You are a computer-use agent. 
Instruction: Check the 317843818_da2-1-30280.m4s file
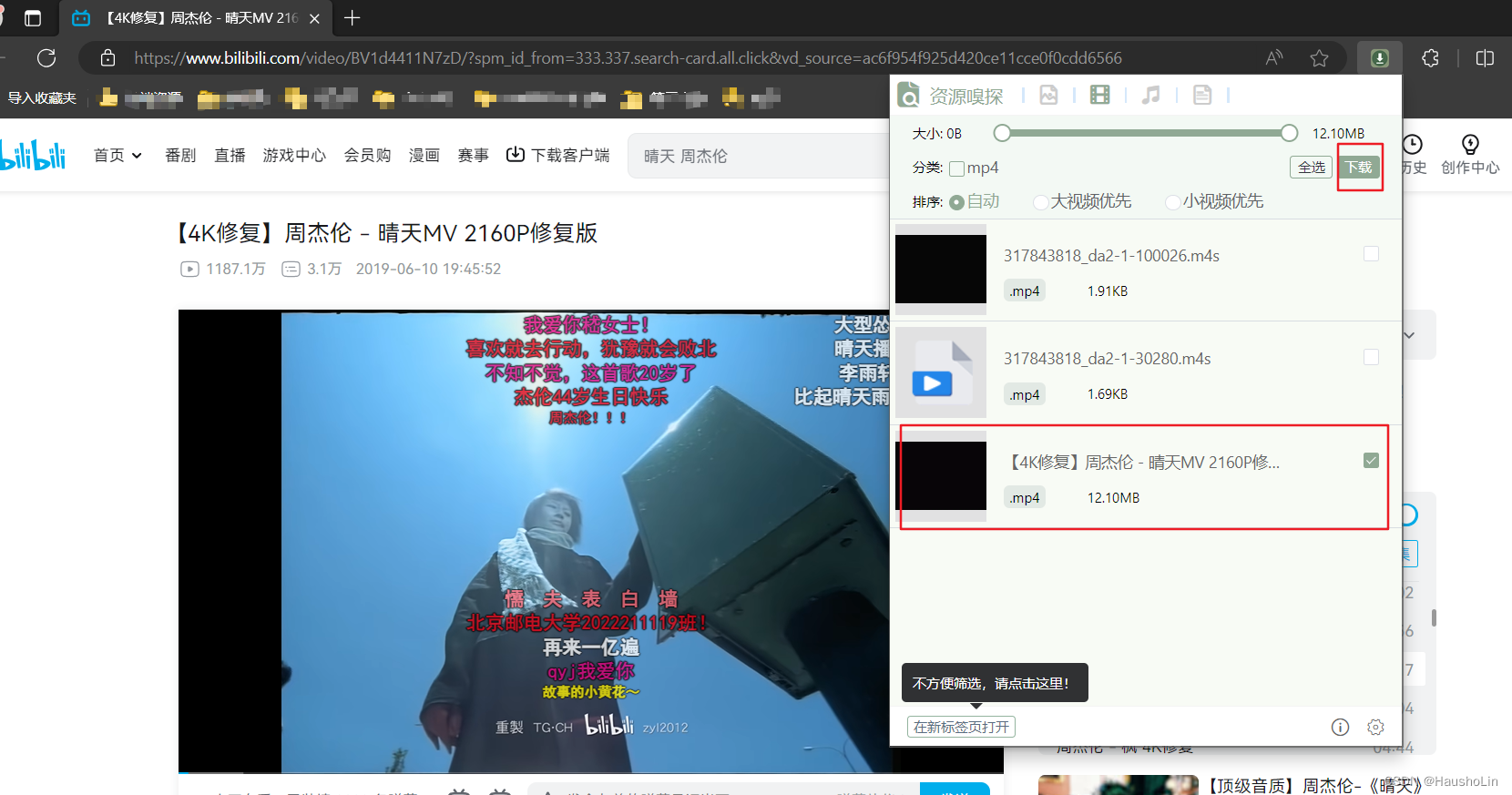tap(1371, 357)
